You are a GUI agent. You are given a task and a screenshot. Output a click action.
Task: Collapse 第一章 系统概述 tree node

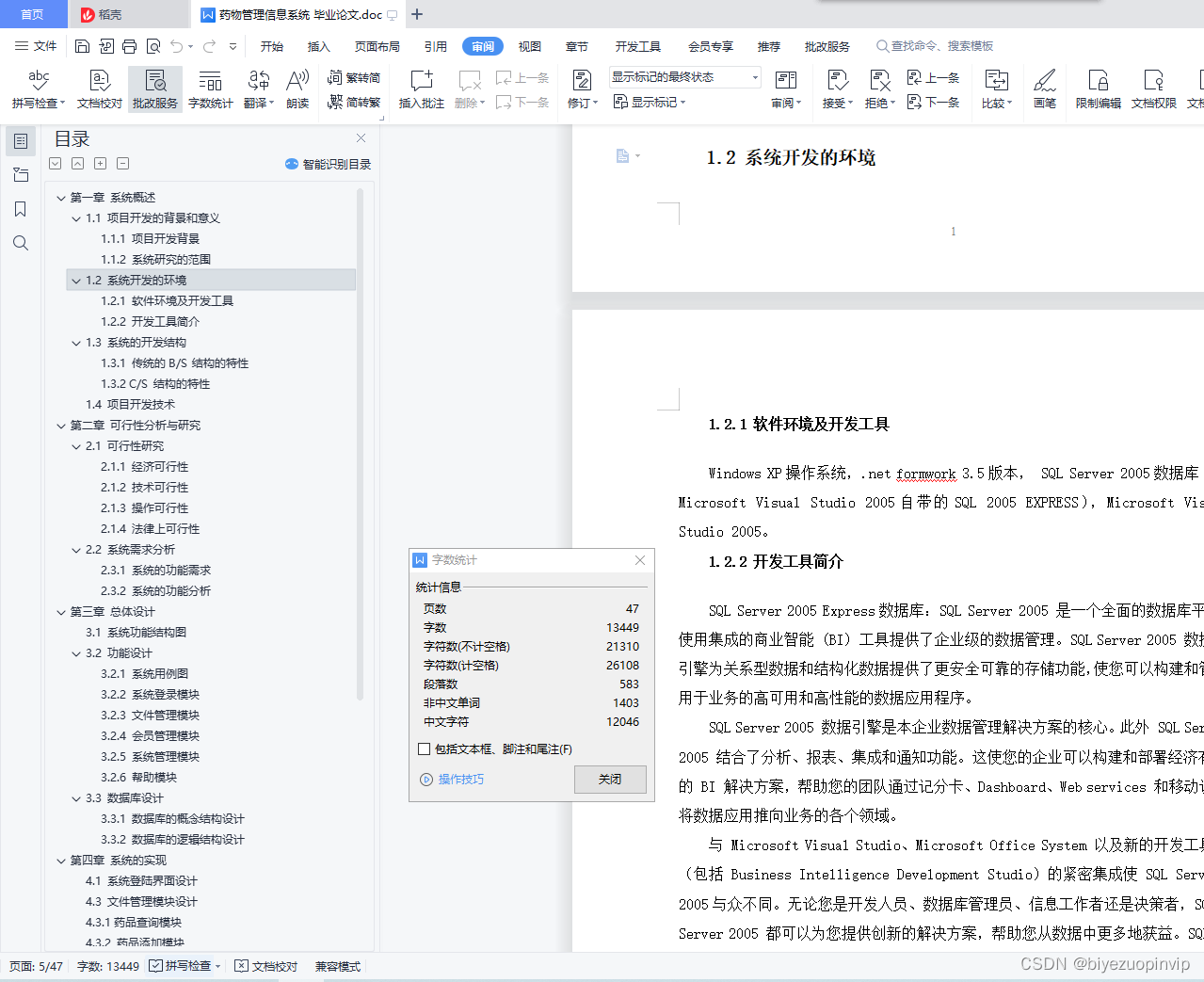click(x=61, y=198)
